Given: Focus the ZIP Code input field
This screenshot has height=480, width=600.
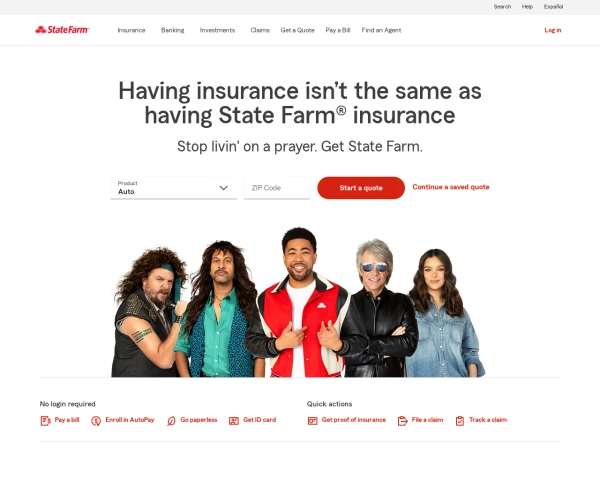Looking at the screenshot, I should tap(277, 188).
